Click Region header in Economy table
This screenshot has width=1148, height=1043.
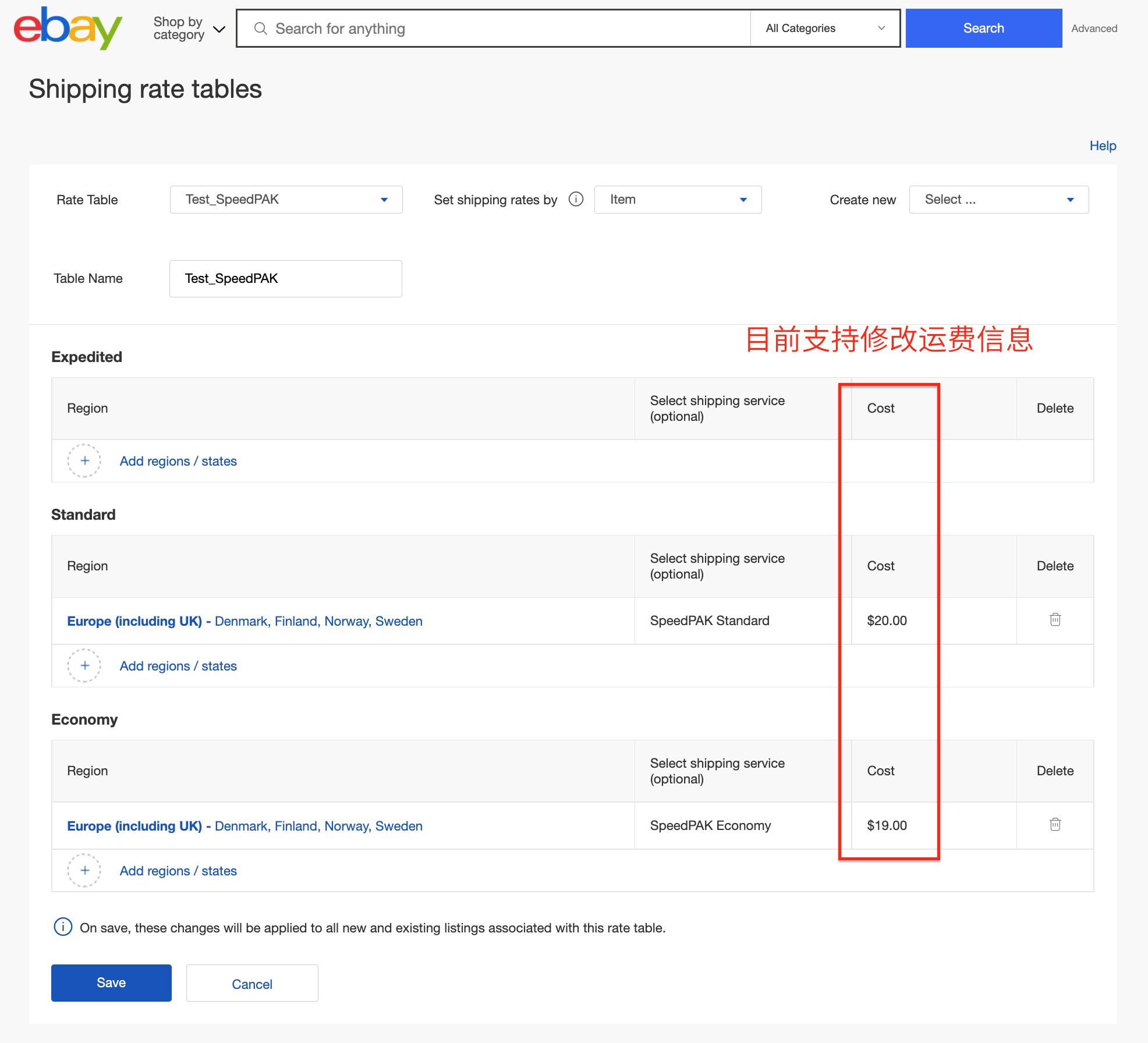click(87, 771)
